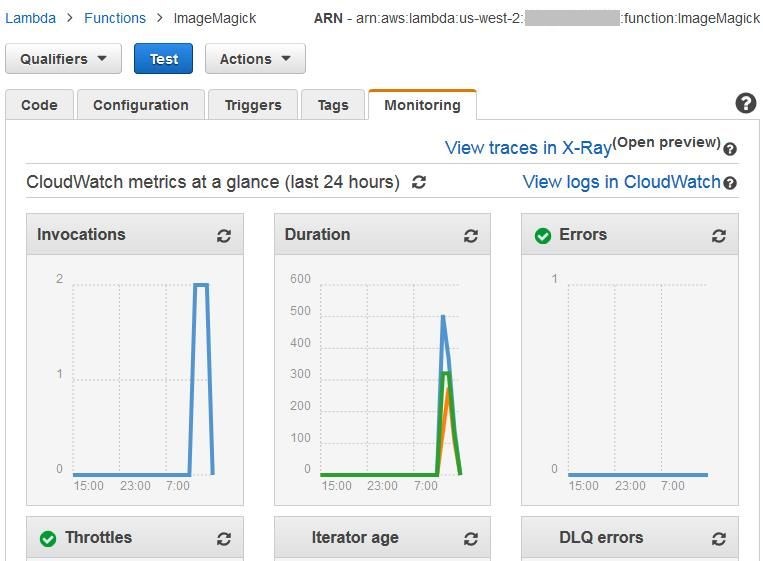Viewport: 763px width, 561px height.
Task: Click the '(Open preview)' label
Action: click(x=666, y=142)
